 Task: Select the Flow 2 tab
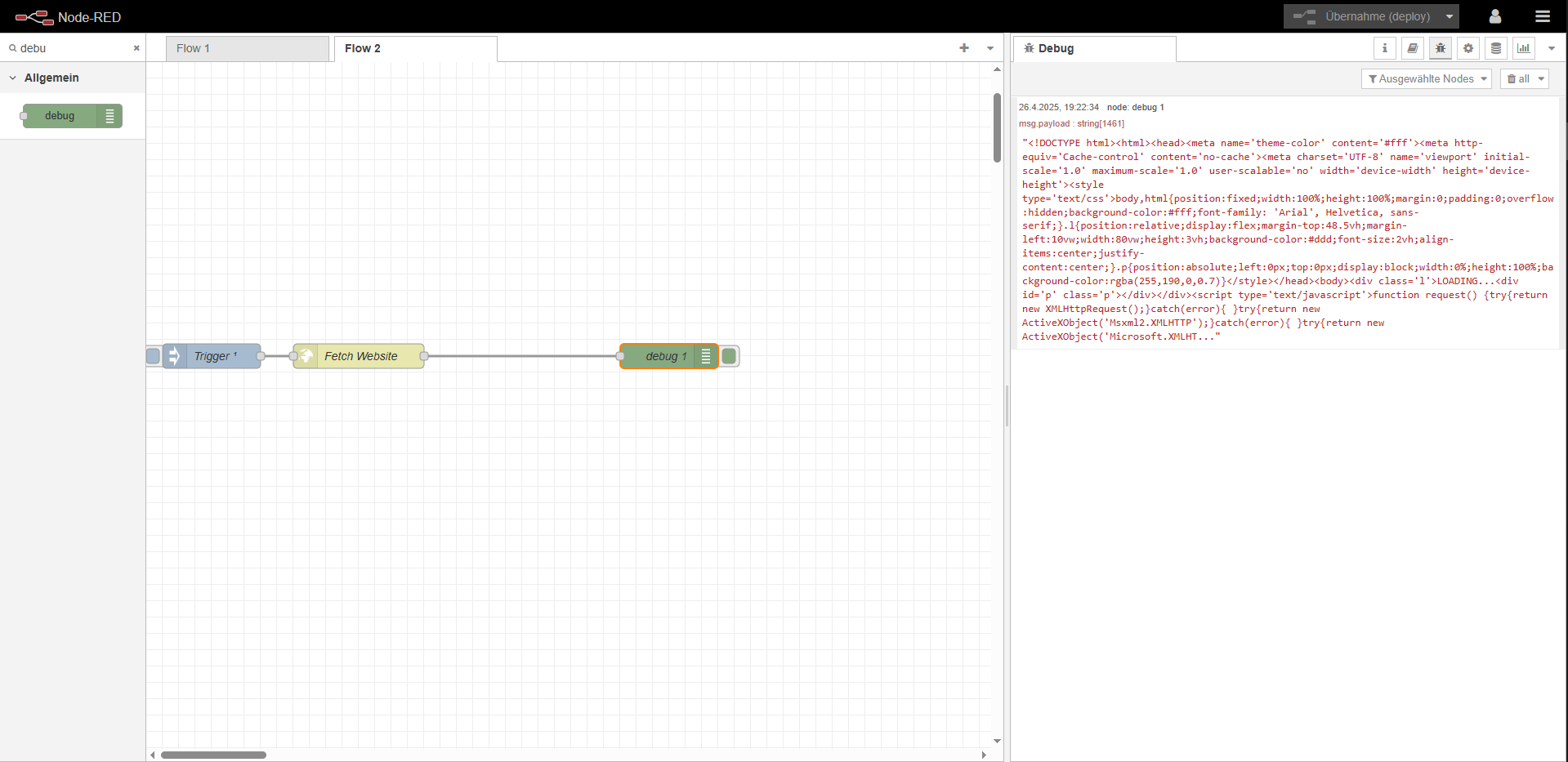point(415,48)
